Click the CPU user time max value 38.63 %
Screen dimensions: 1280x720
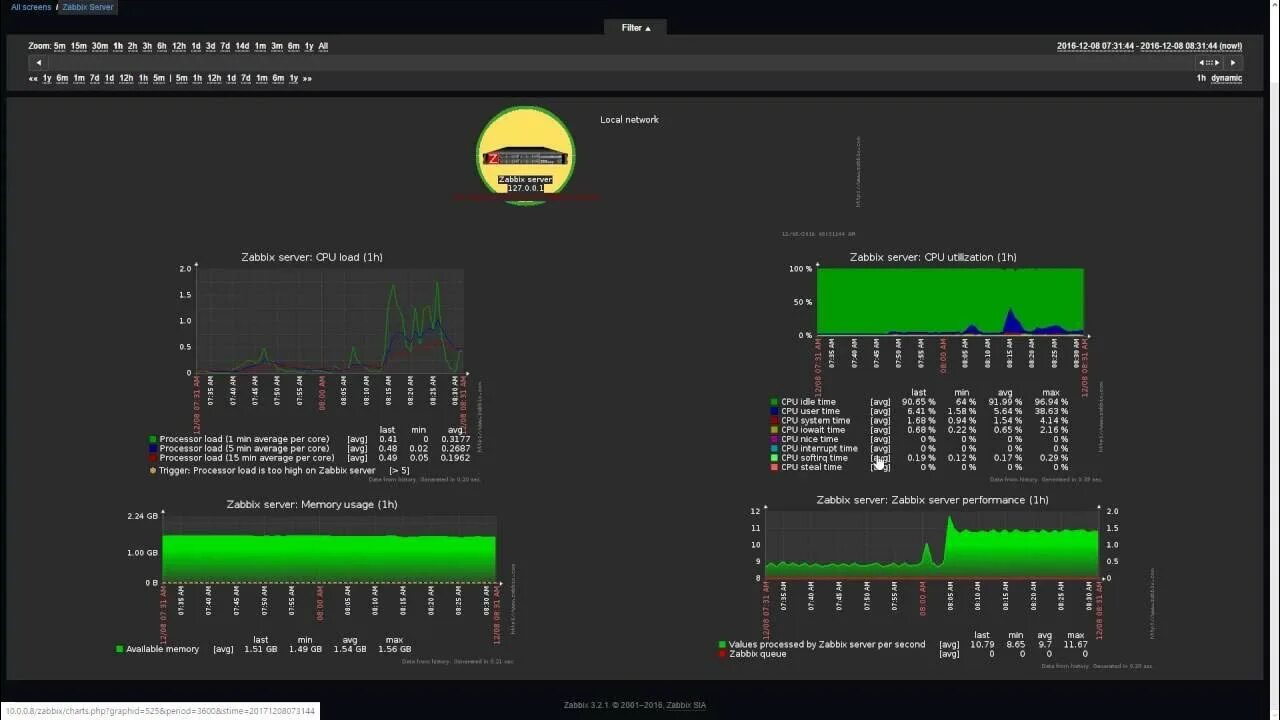tap(1050, 411)
